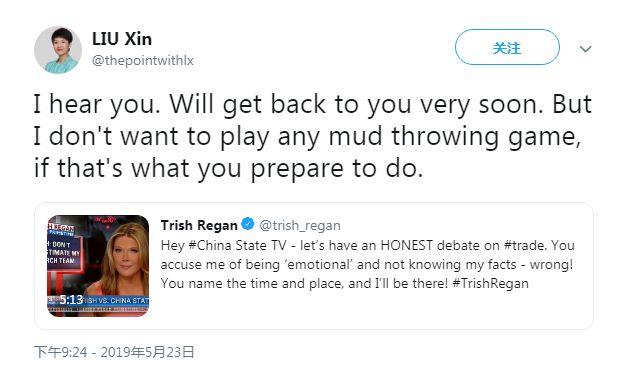
Task: Open the Trish Regan video thumbnail
Action: point(98,266)
